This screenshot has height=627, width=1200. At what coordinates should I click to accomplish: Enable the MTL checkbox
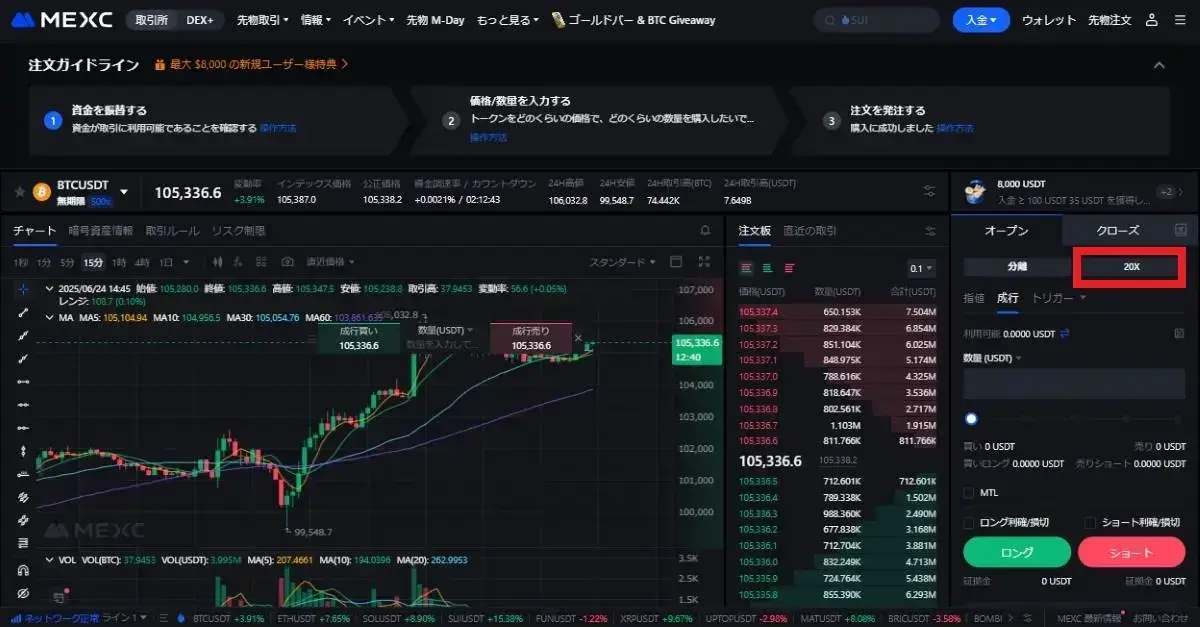click(x=968, y=492)
